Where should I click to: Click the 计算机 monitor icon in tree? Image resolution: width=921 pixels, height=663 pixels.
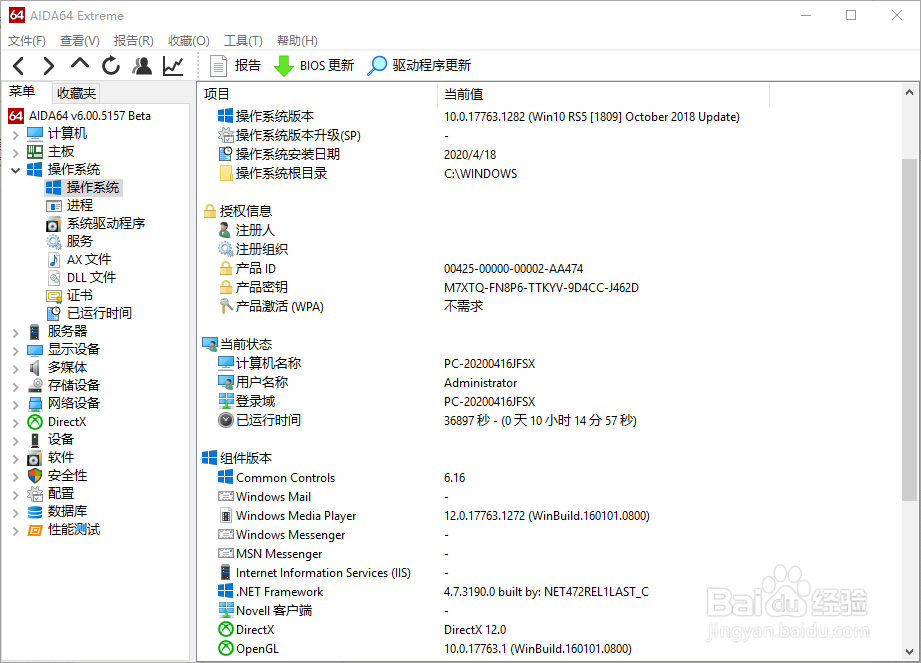point(35,134)
